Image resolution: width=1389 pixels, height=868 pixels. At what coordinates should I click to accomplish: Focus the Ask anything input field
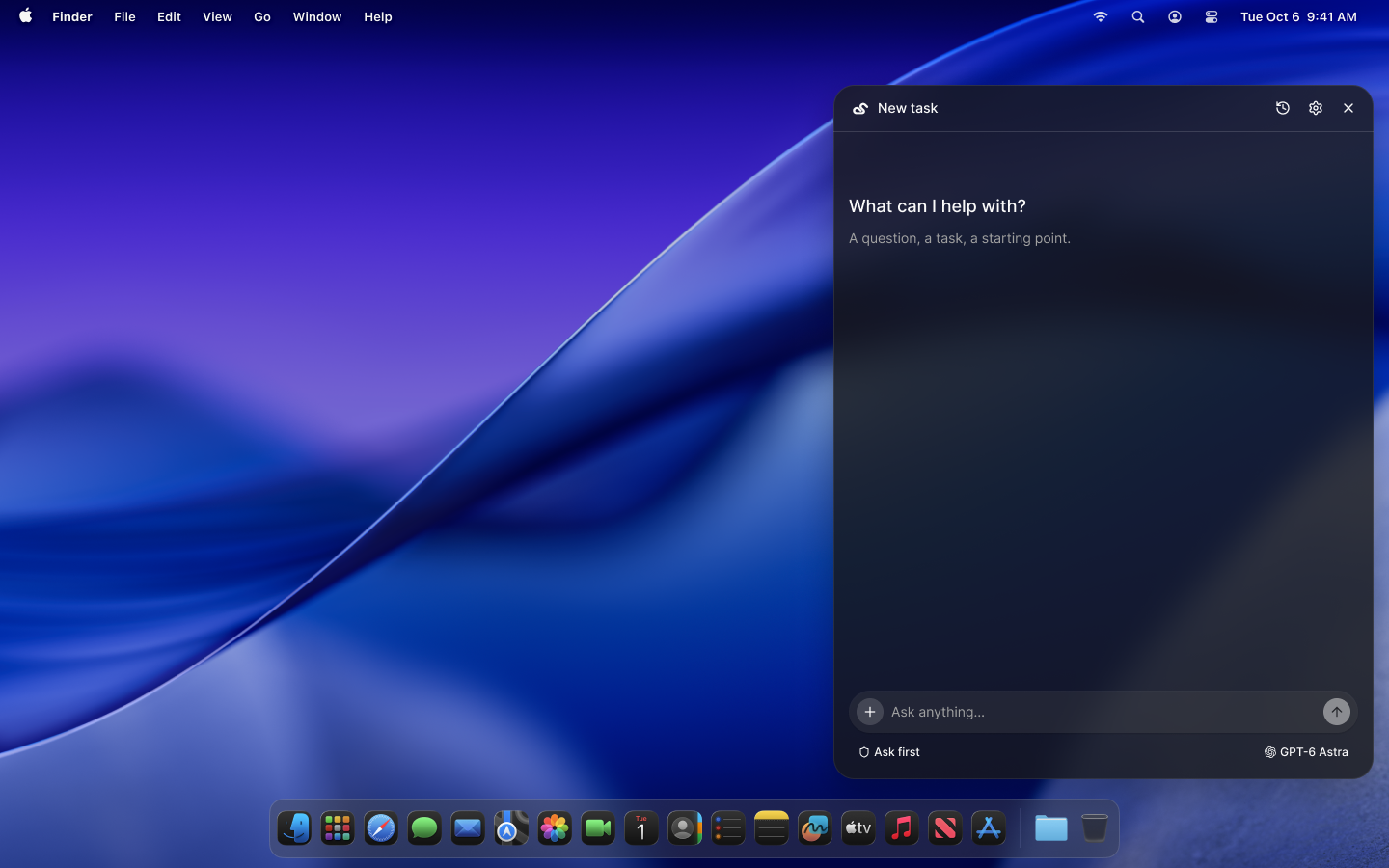tap(1103, 712)
